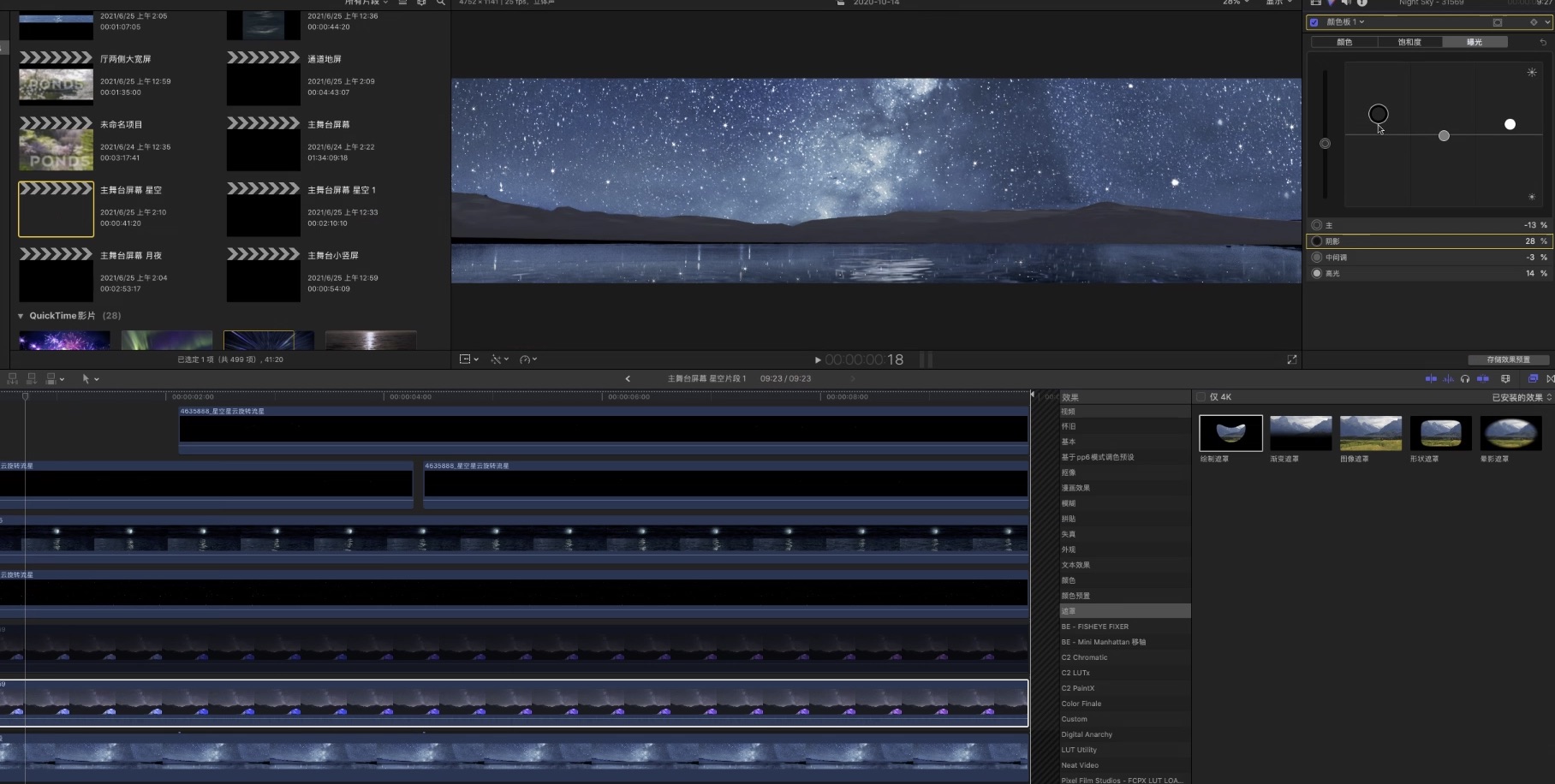1555x784 pixels.
Task: Open the select tool dropdown in timeline
Action: pyautogui.click(x=90, y=378)
